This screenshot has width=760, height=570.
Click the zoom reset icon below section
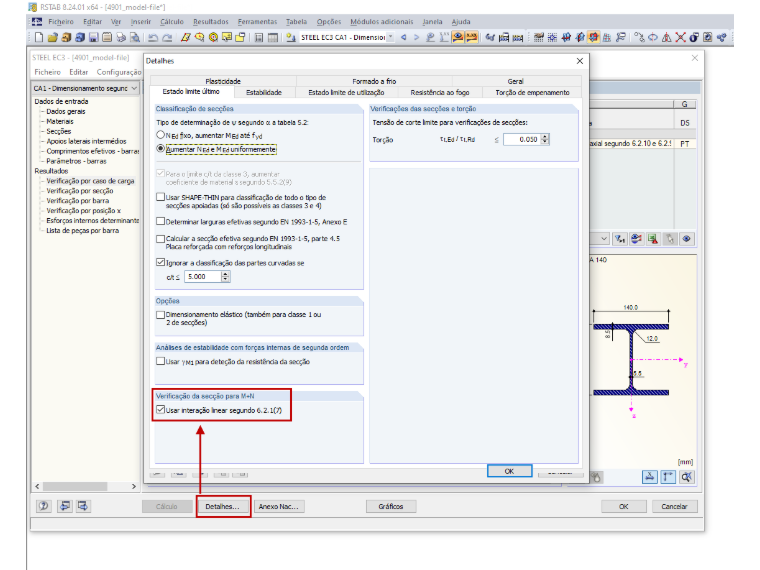[x=686, y=477]
